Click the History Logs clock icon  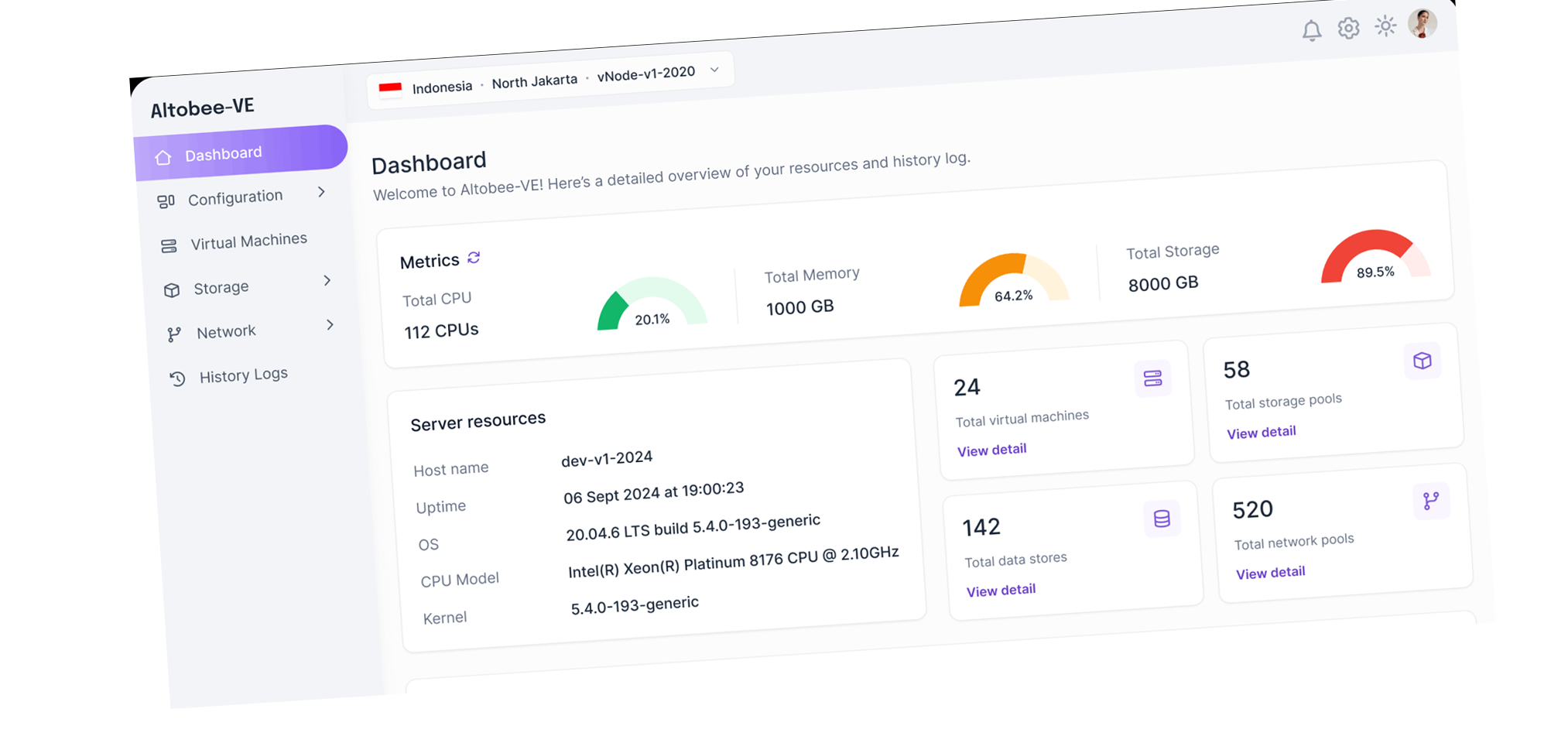177,378
